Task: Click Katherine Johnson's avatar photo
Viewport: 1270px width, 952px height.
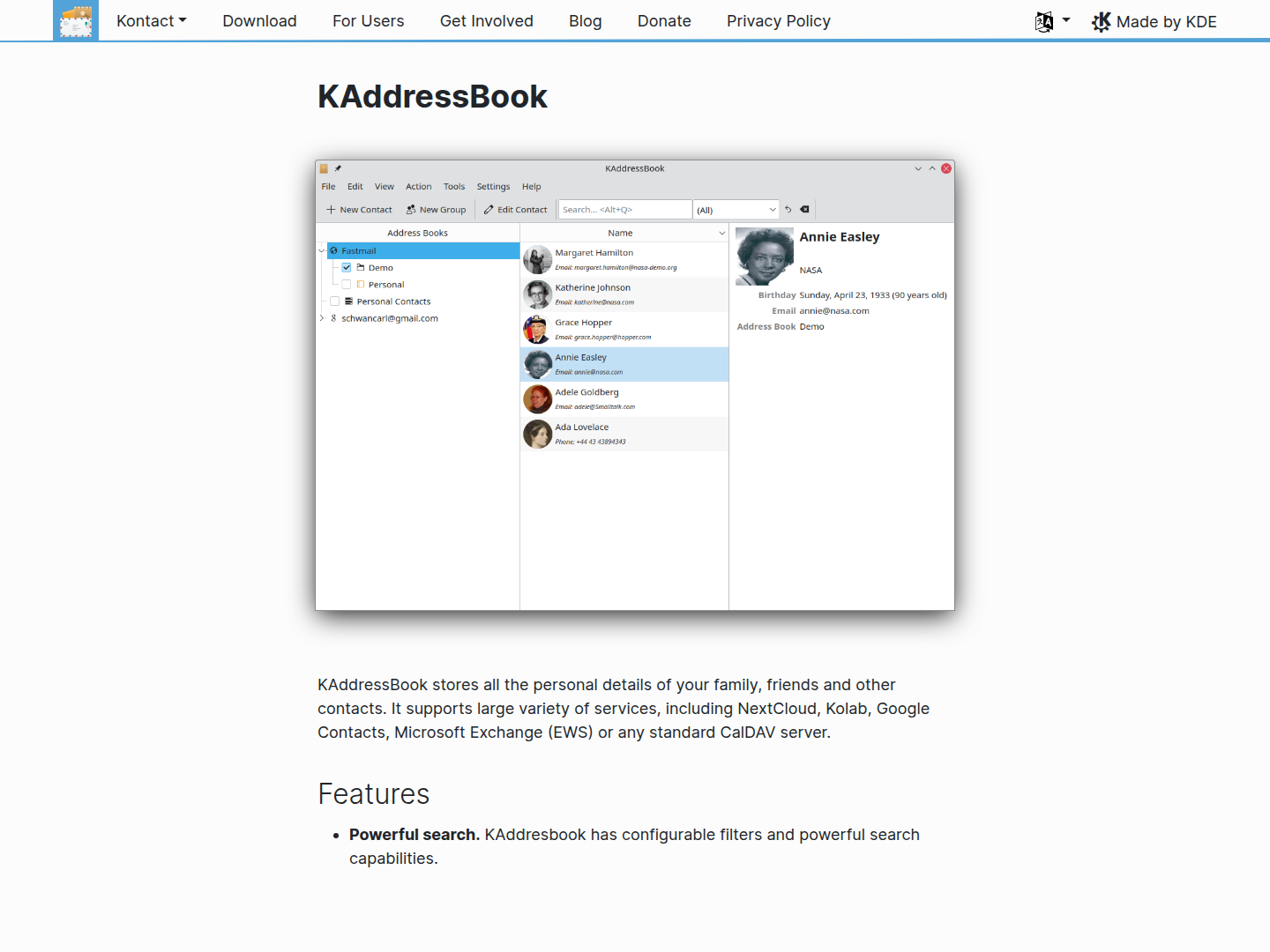Action: [538, 294]
